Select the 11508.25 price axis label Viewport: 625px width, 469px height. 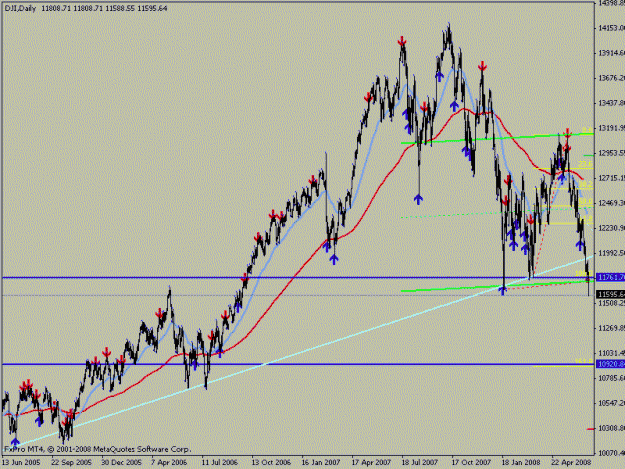[x=611, y=303]
